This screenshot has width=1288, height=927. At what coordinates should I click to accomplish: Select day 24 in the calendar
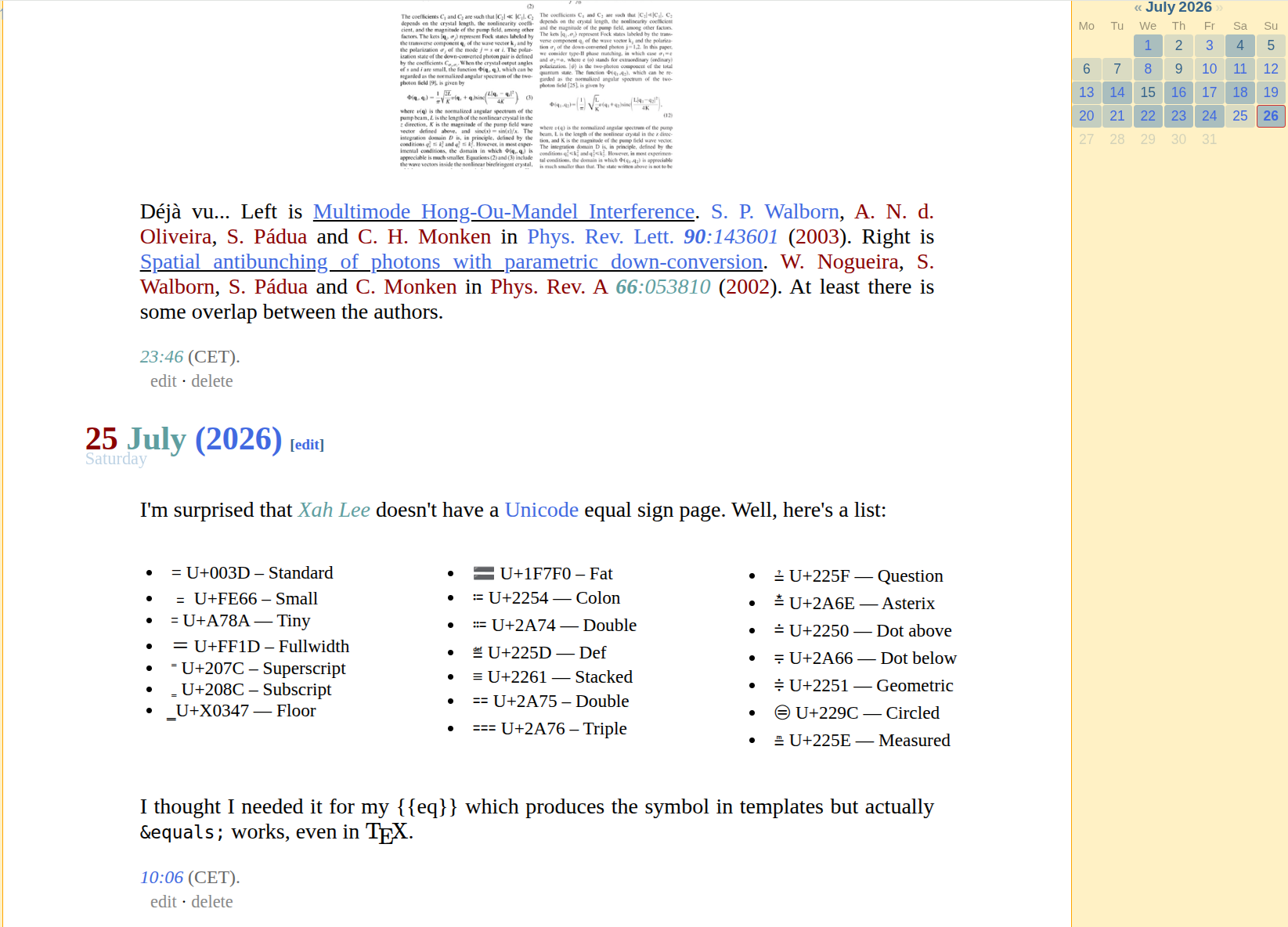[1210, 116]
